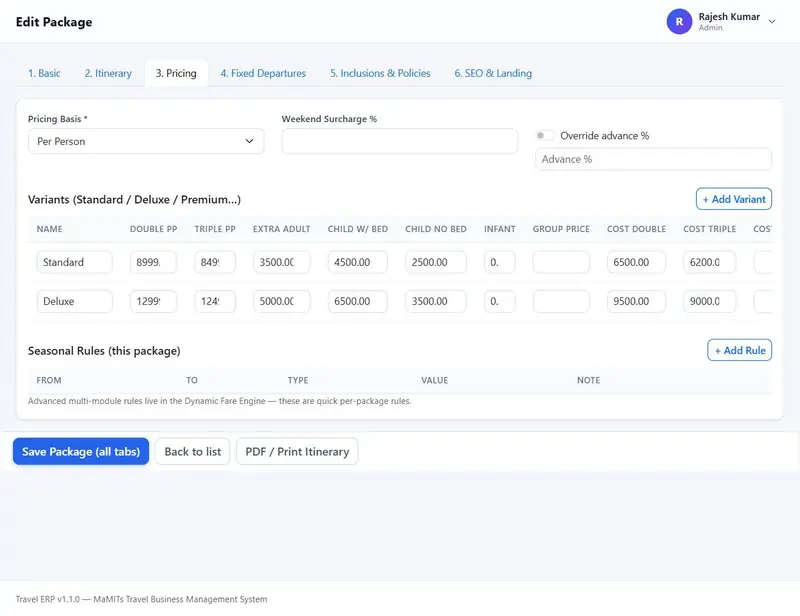Toggle the Override advance % switch
This screenshot has width=800, height=616.
coord(544,136)
